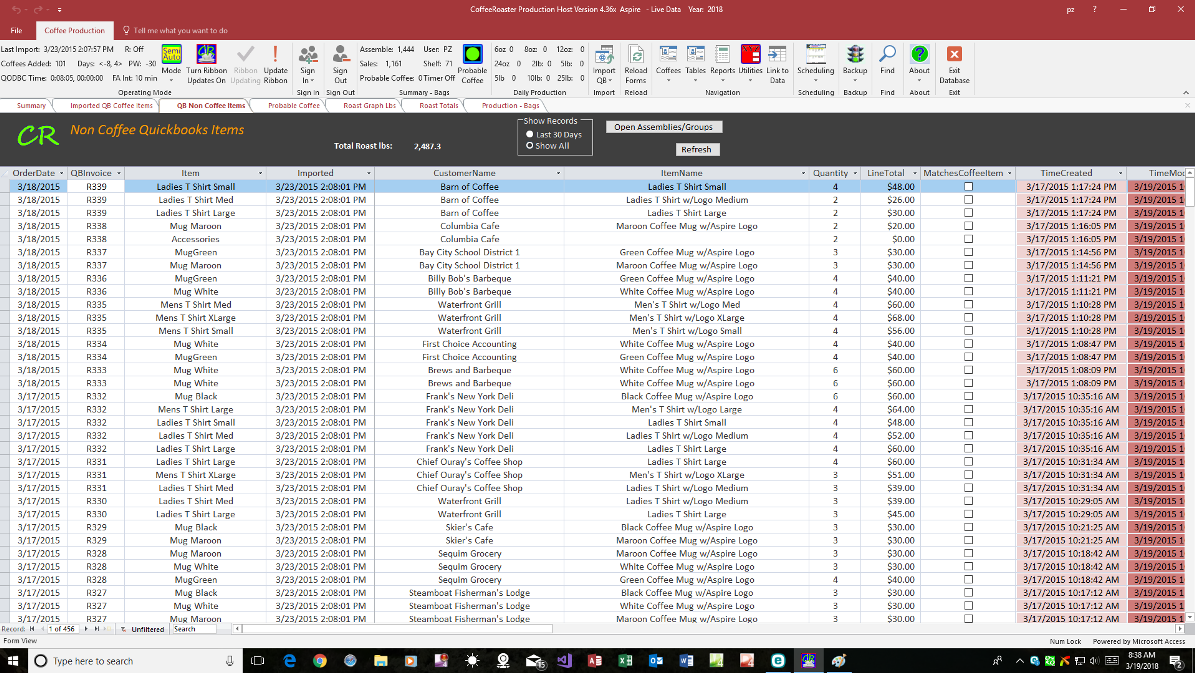Click the green Probable Coffee icon

pos(473,55)
